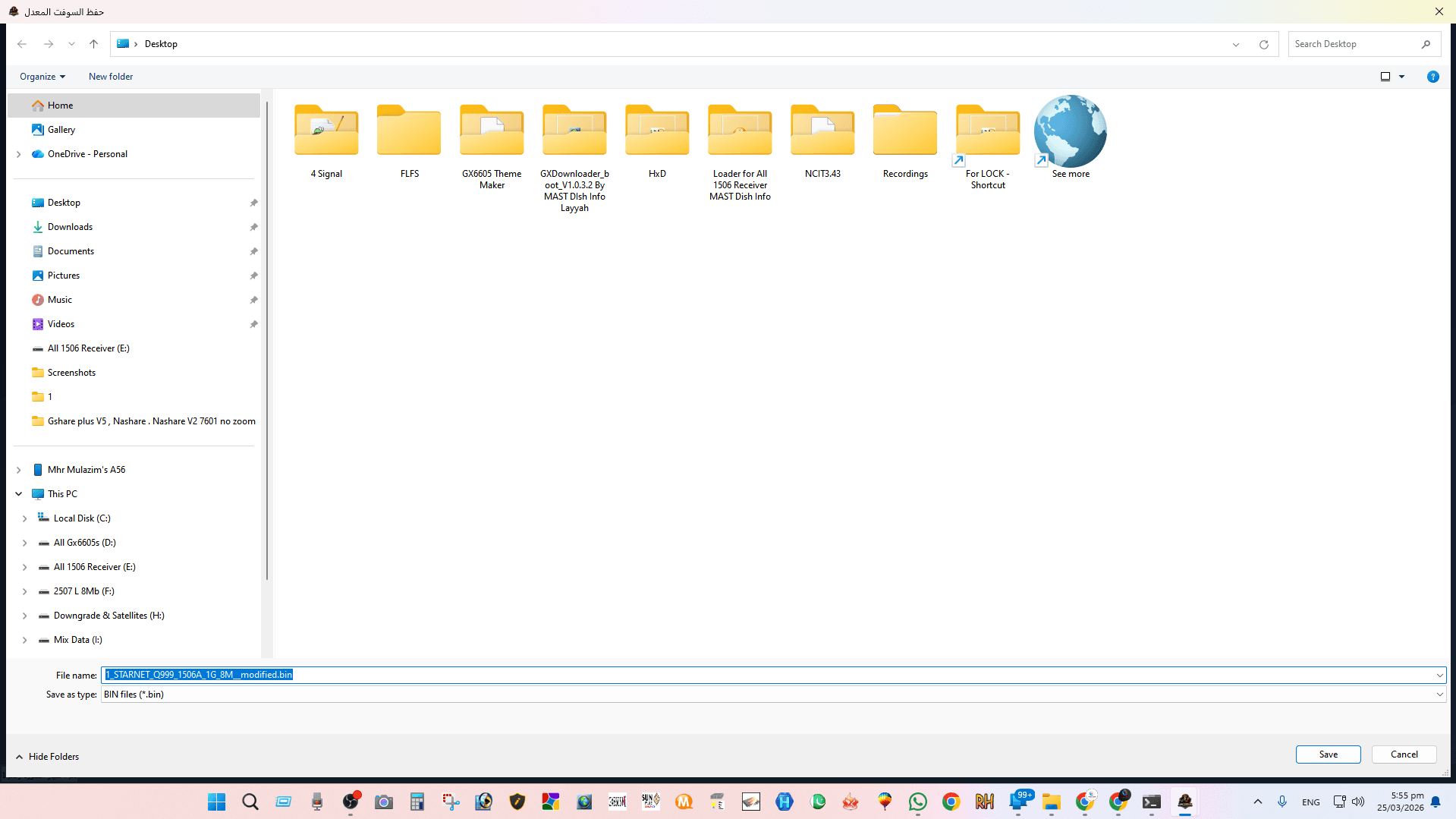Click the Save button
Viewport: 1456px width, 819px height.
1328,754
